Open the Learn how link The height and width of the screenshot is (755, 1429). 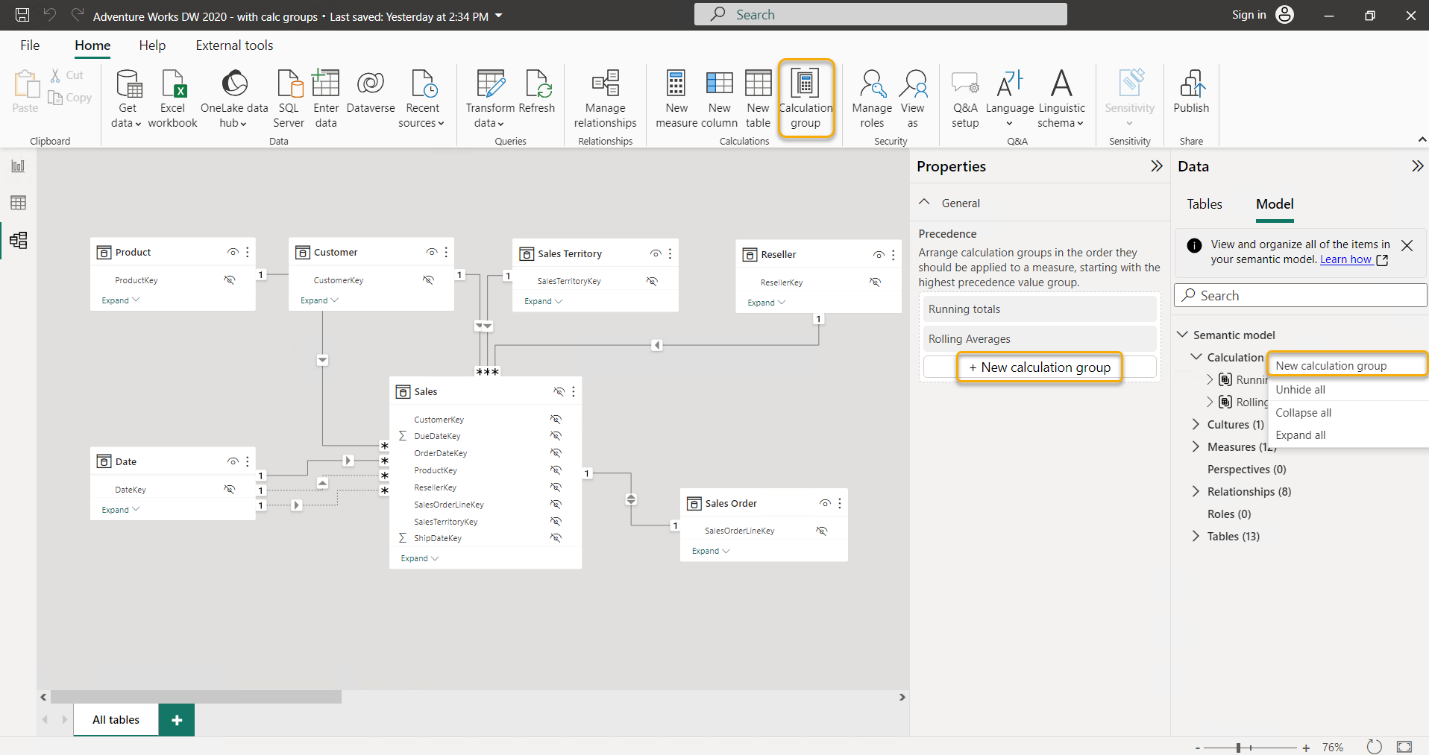coord(1345,259)
